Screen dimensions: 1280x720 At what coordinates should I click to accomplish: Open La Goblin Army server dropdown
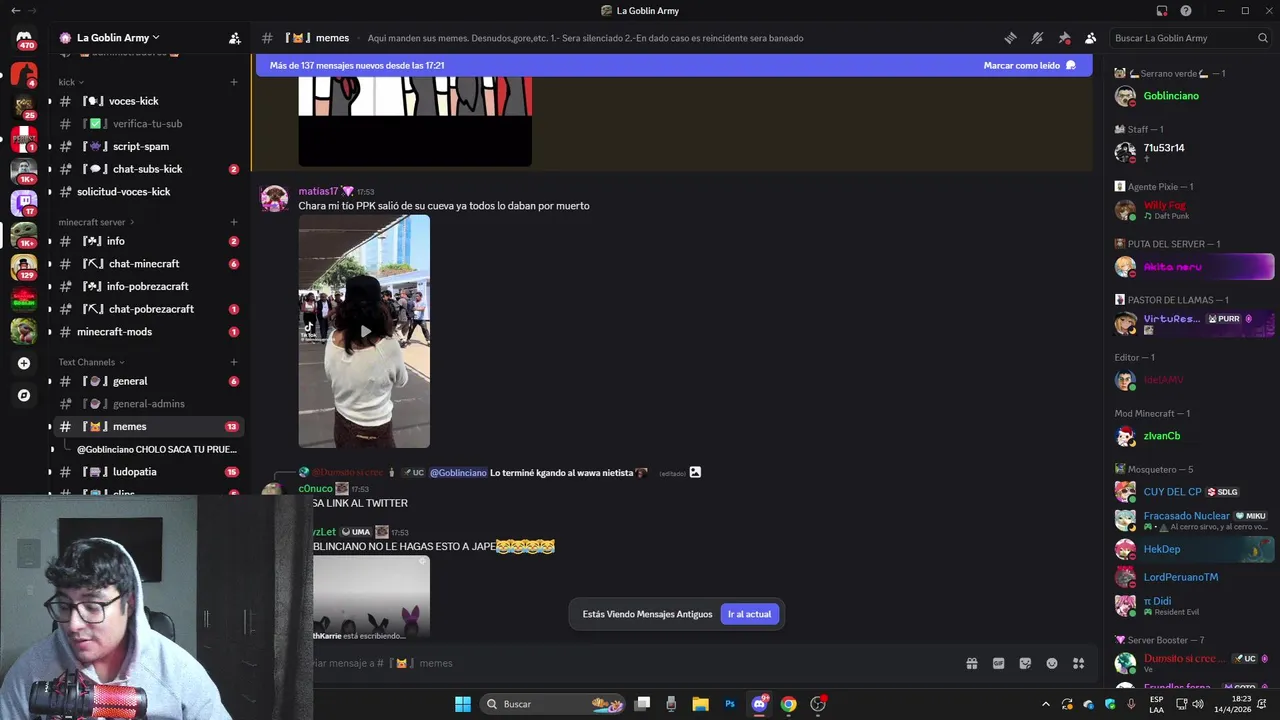[116, 38]
